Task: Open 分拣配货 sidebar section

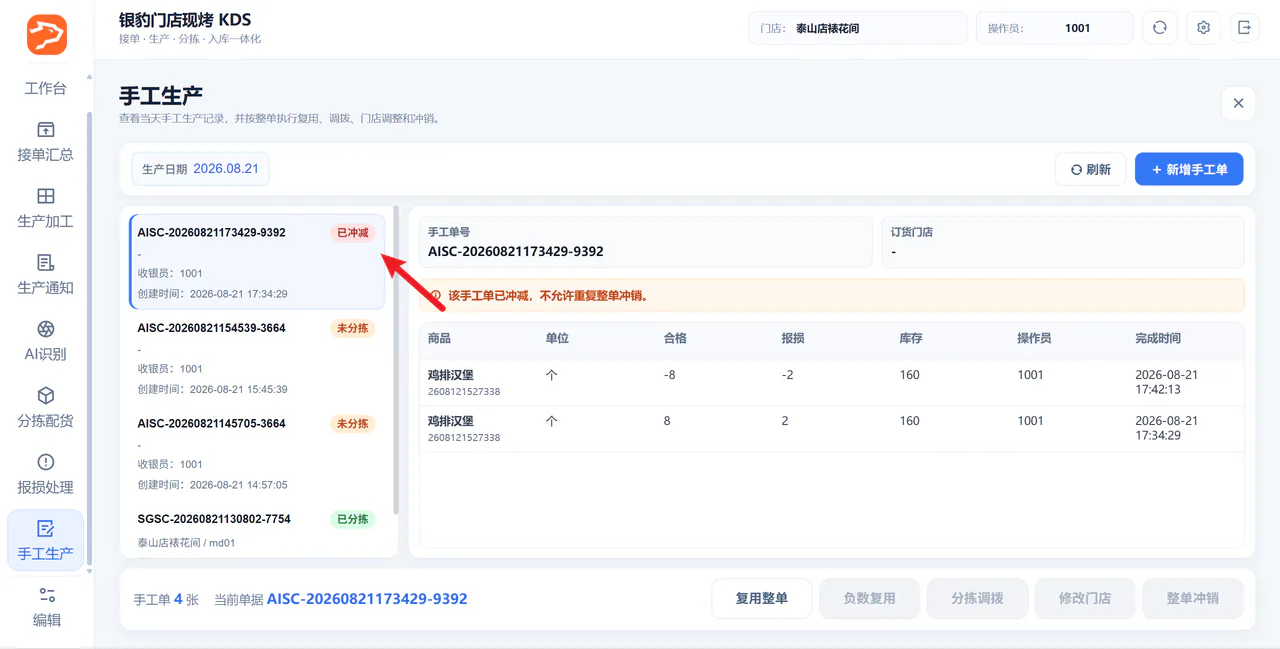Action: 45,408
